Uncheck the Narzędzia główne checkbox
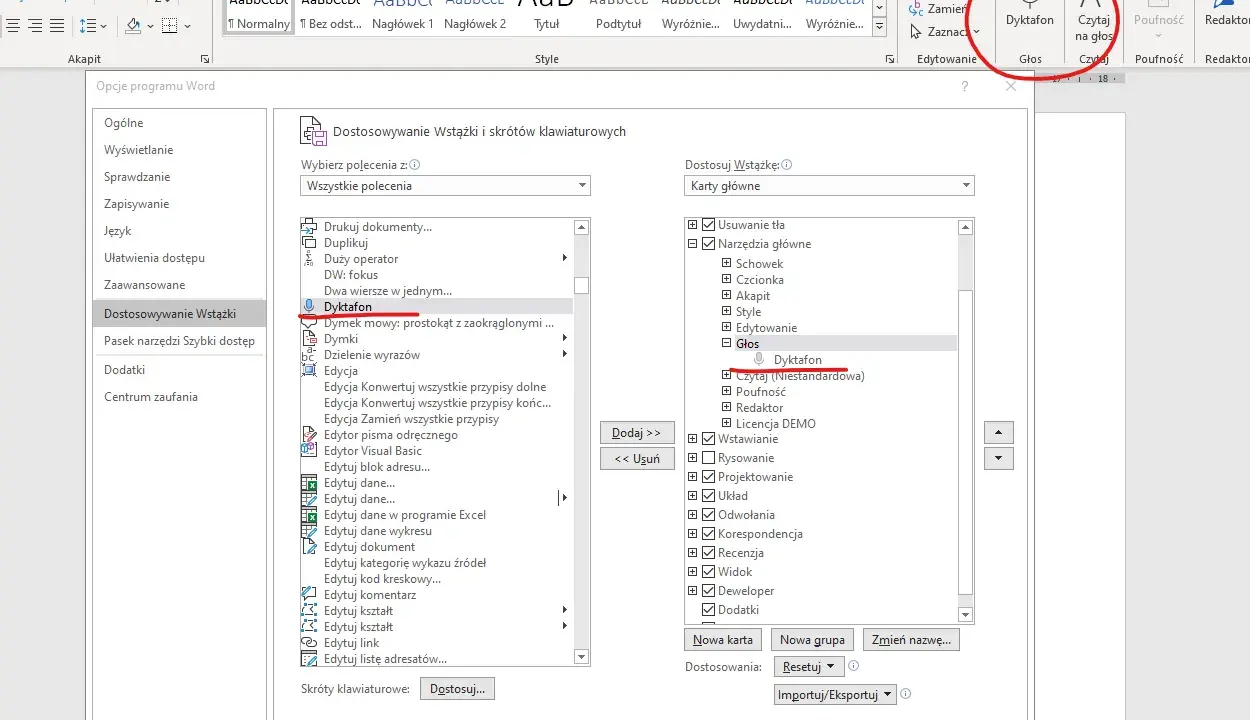Image resolution: width=1250 pixels, height=720 pixels. [x=709, y=244]
